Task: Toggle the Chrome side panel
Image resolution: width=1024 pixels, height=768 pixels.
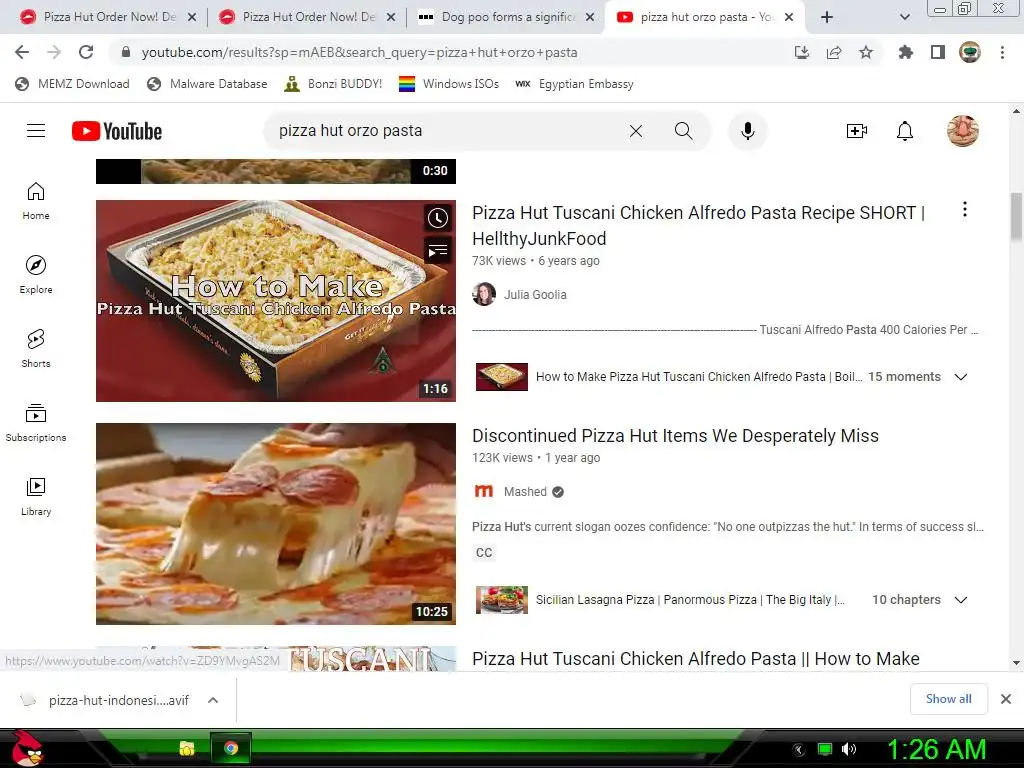Action: pyautogui.click(x=938, y=52)
